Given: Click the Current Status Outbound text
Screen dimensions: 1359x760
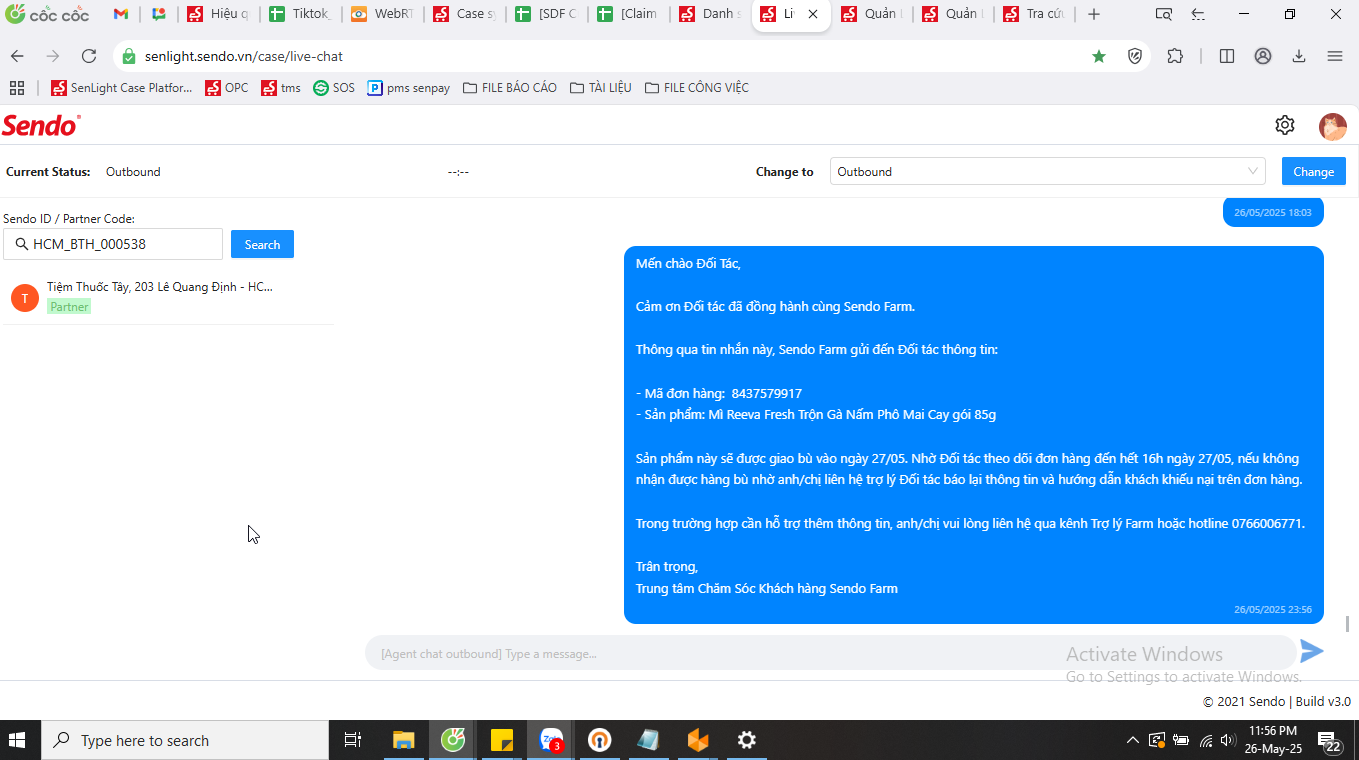Looking at the screenshot, I should [x=133, y=172].
